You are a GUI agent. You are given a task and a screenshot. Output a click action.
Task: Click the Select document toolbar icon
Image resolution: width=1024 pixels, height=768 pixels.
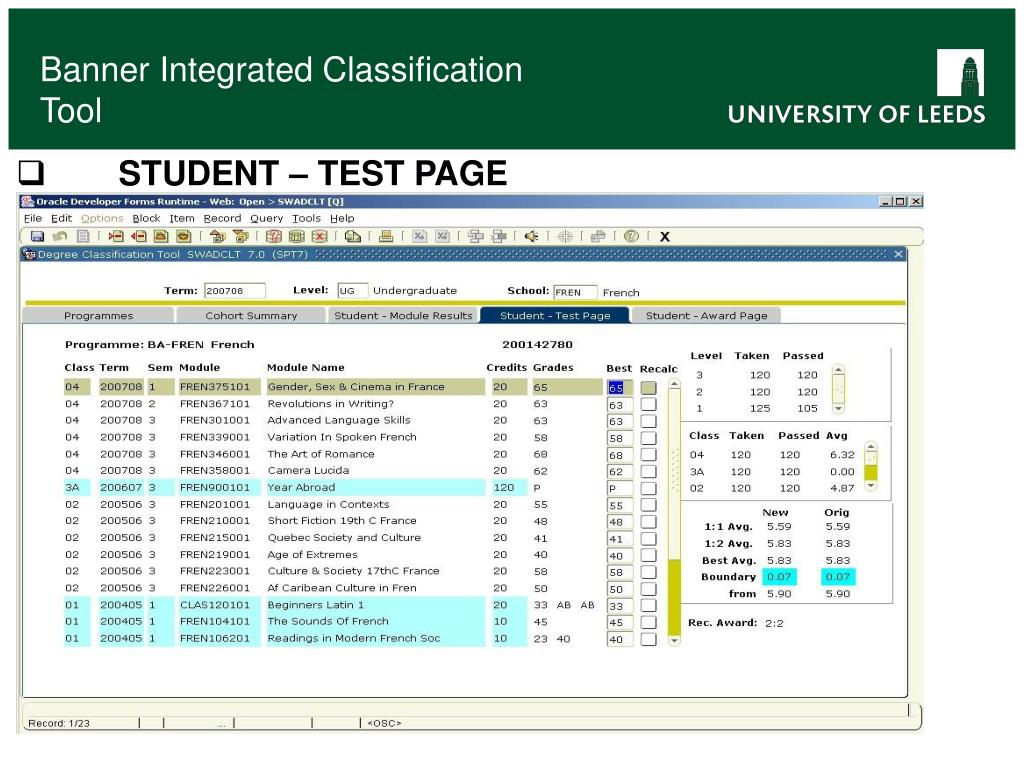coord(83,236)
